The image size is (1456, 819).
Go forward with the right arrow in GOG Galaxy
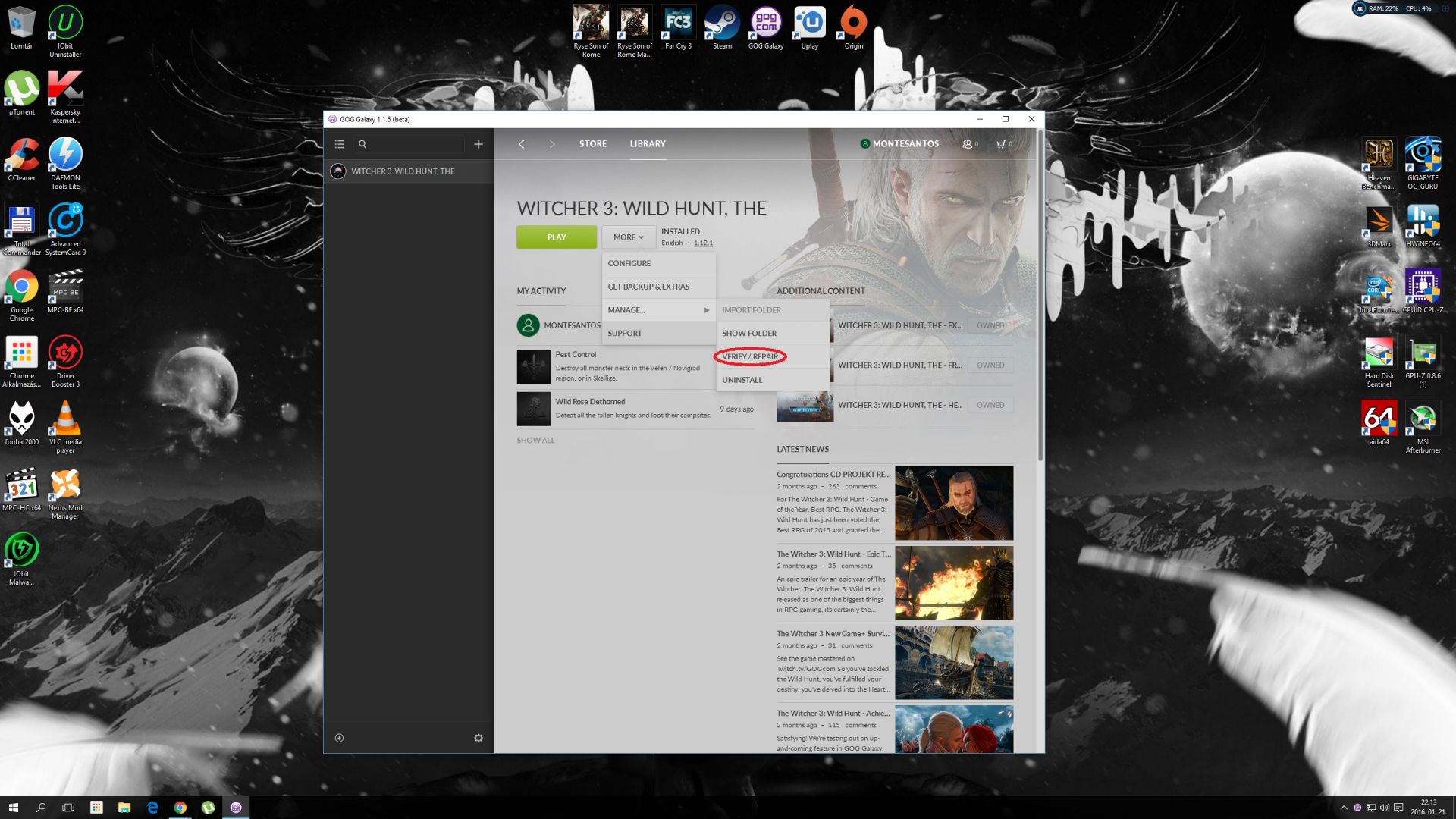pos(552,144)
